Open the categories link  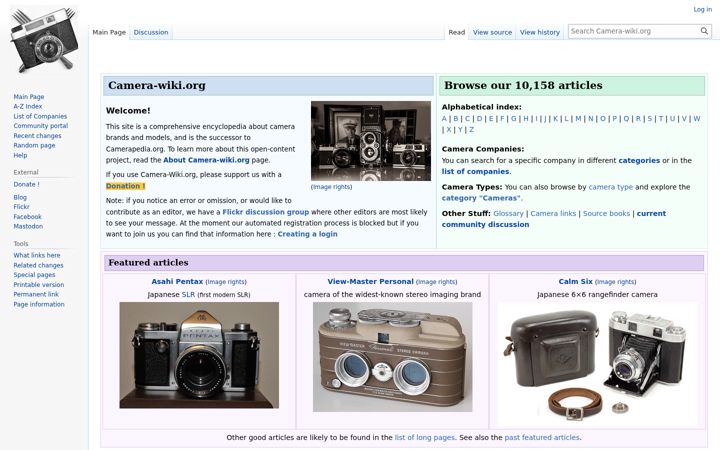click(x=639, y=161)
